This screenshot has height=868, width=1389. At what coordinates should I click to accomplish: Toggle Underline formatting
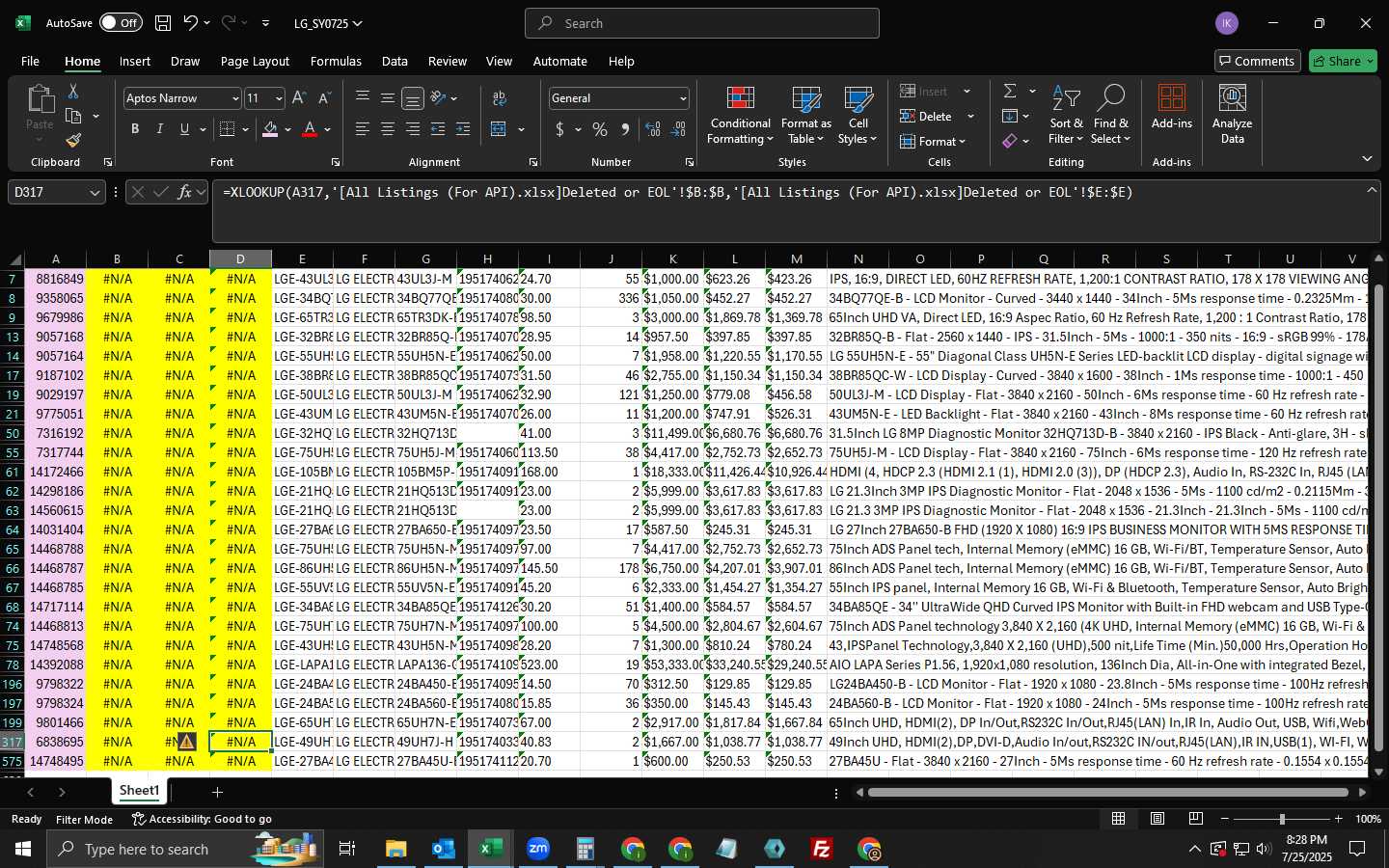pyautogui.click(x=184, y=129)
